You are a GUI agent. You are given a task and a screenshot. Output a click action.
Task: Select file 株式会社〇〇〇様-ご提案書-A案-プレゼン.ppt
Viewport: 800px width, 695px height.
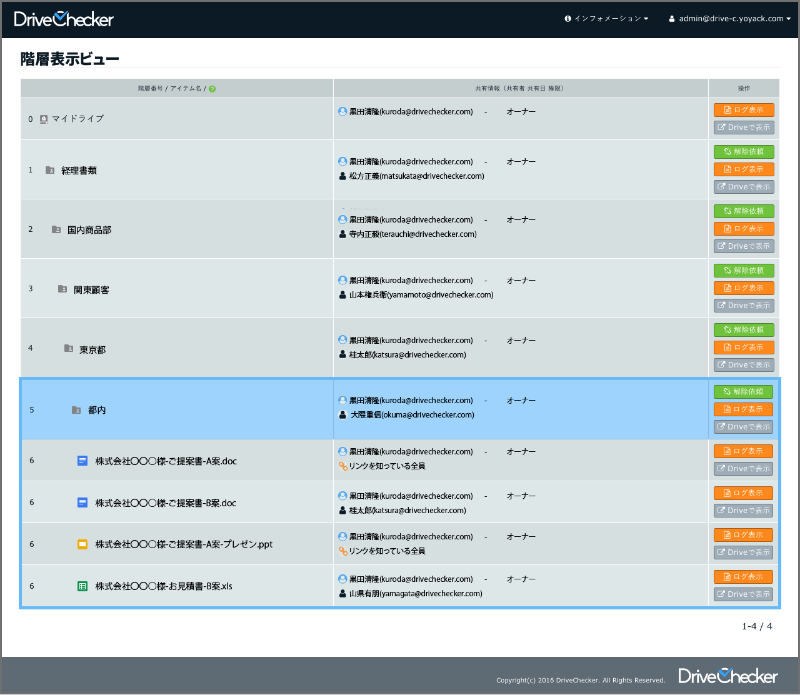pos(184,544)
